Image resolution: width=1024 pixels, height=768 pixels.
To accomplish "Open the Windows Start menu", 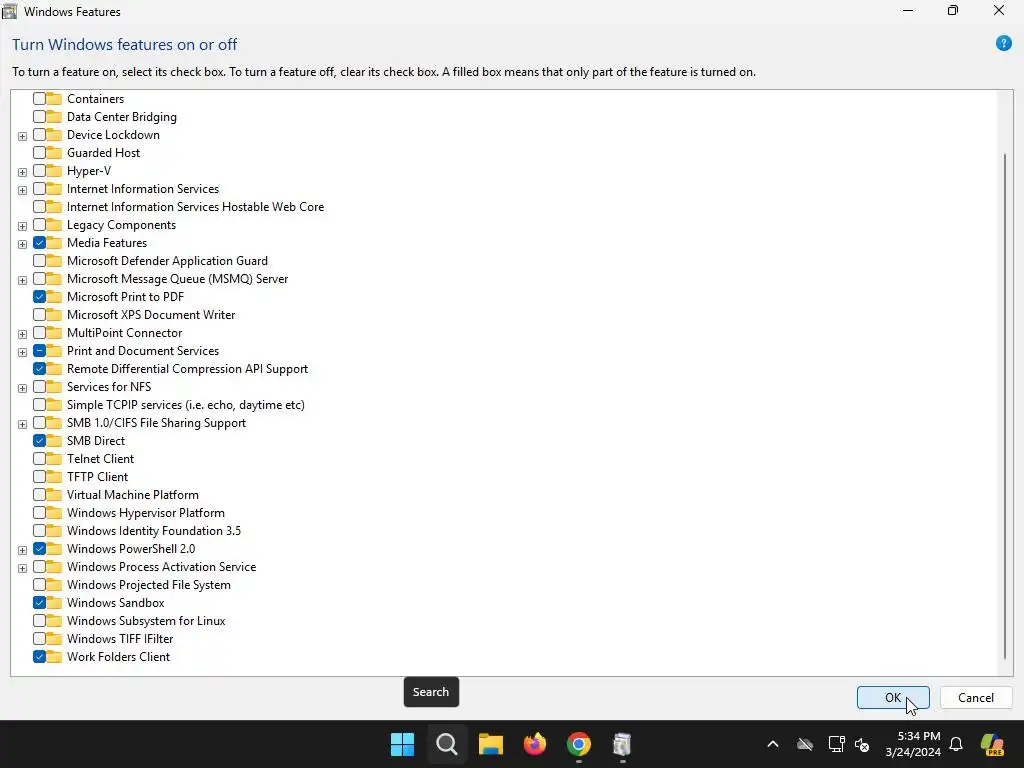I will click(402, 744).
